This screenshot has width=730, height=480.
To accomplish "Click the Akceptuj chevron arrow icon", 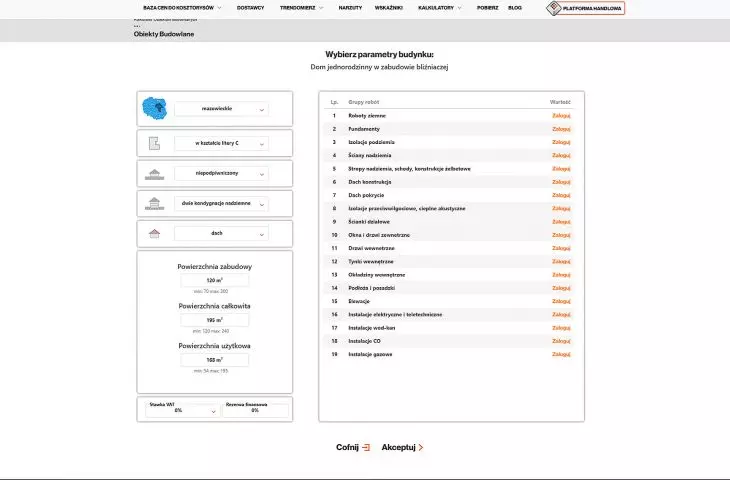I will (x=421, y=447).
